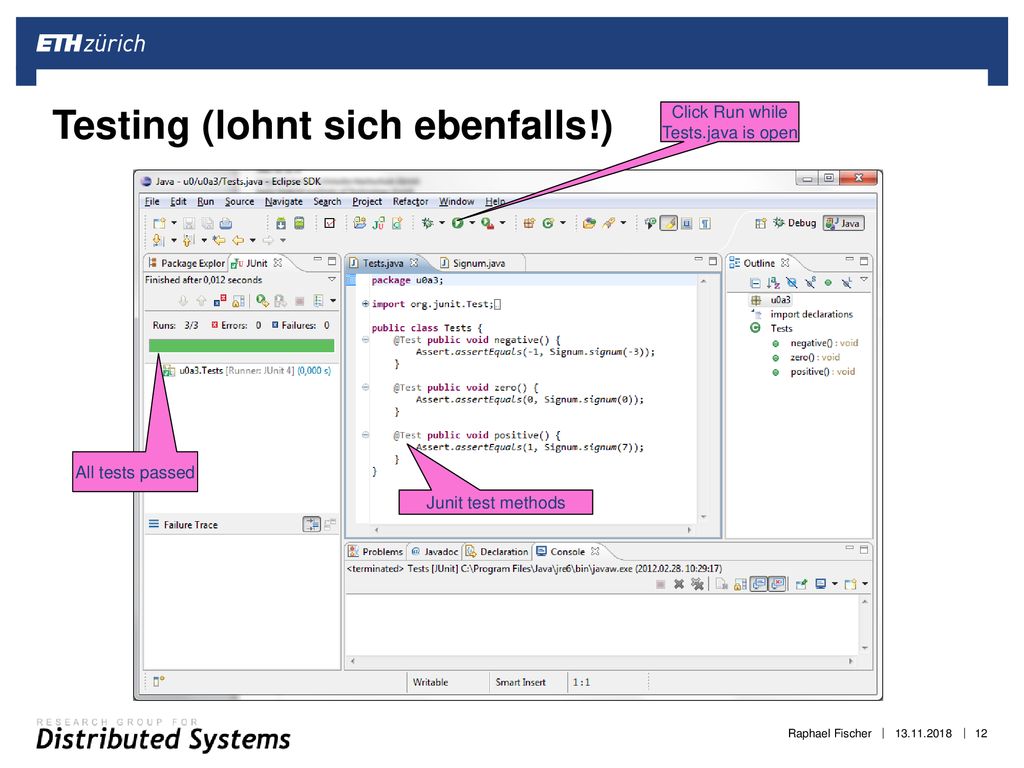Click the editor vertical scrollbar
This screenshot has width=1024, height=768.
[x=703, y=398]
